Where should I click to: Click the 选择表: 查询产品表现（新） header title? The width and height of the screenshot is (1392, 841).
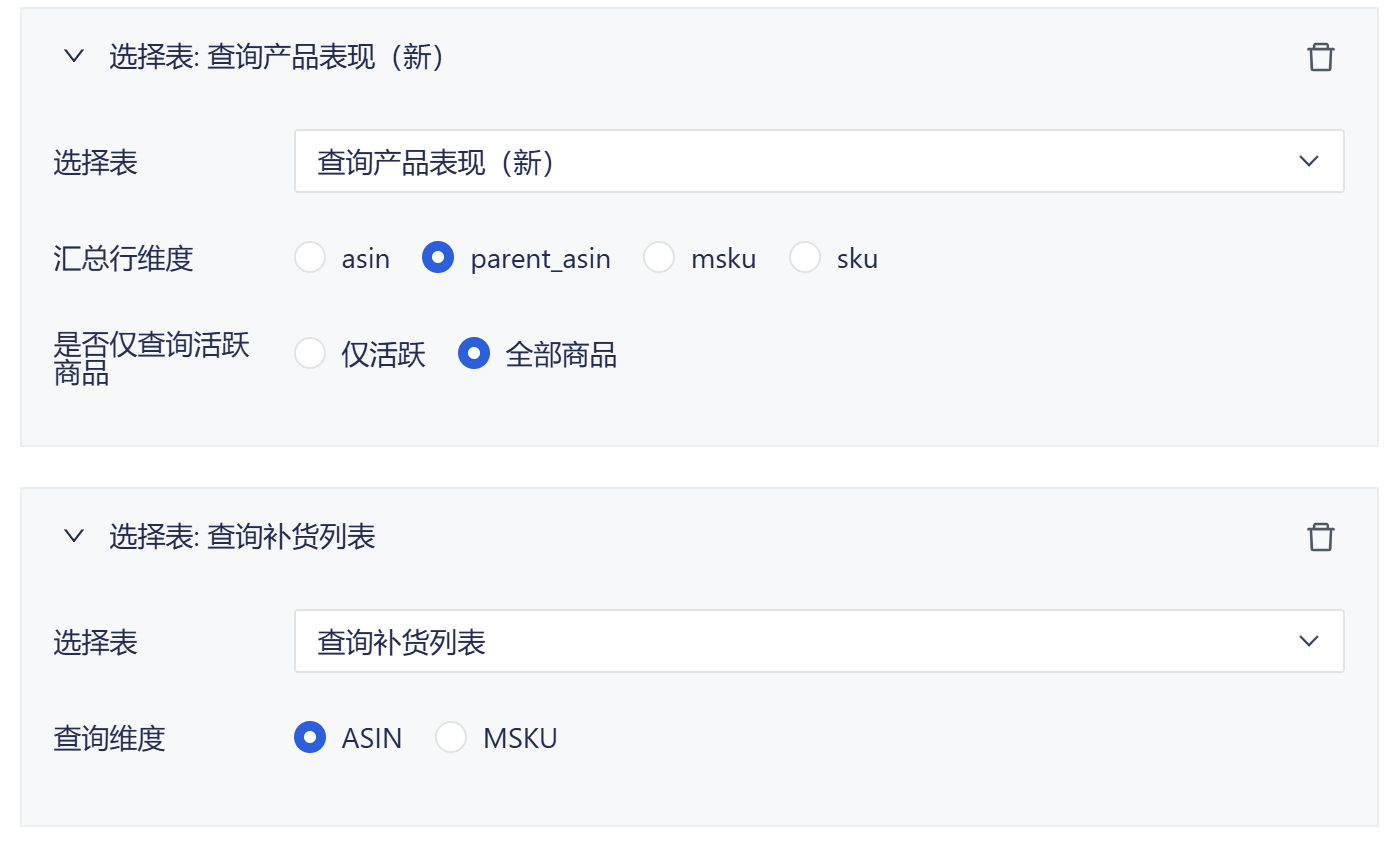click(277, 57)
